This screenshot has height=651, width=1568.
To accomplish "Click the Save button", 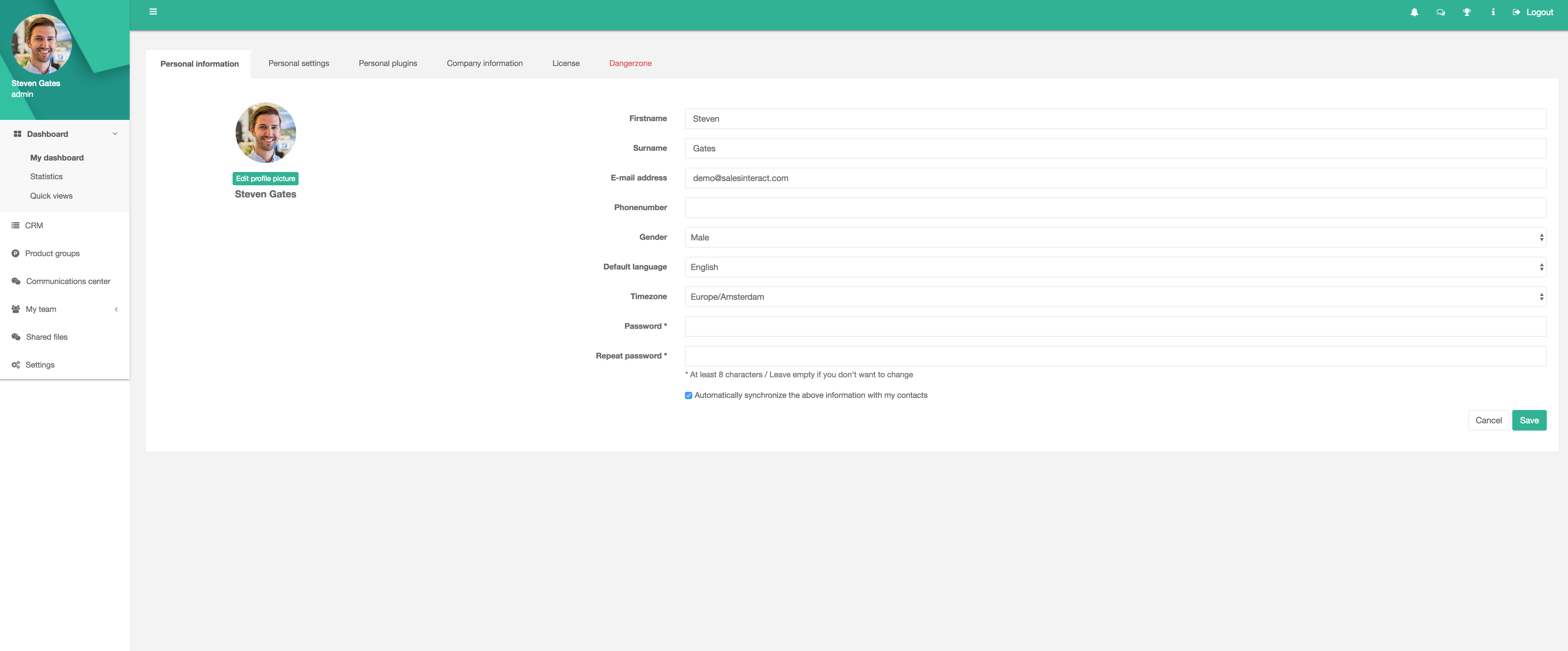I will (x=1528, y=420).
